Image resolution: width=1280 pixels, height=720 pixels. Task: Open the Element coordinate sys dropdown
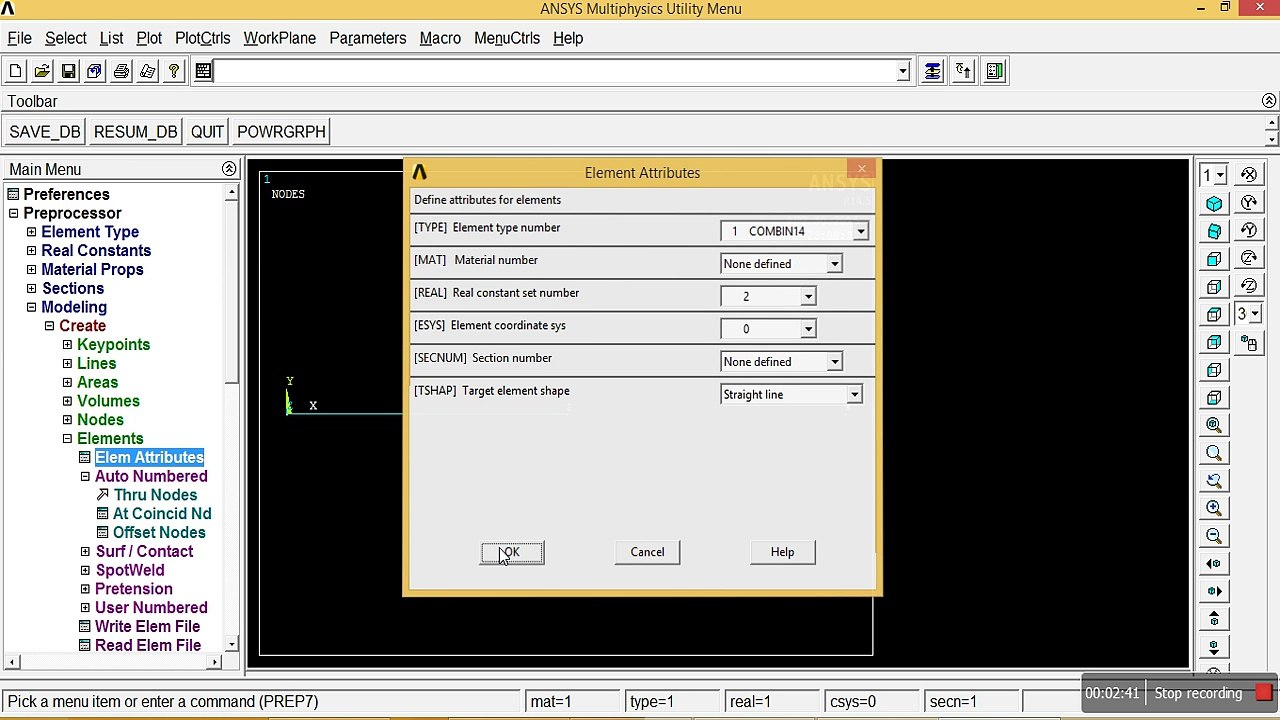click(808, 329)
